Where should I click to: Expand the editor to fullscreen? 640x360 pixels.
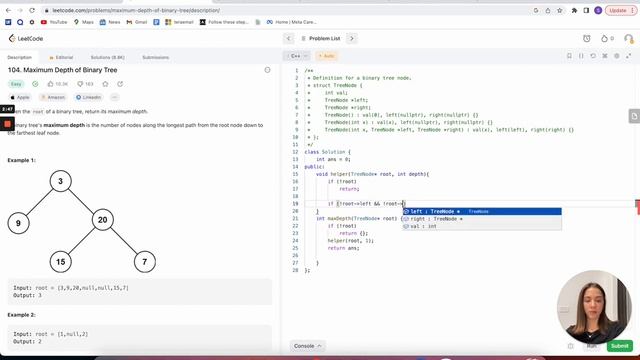tap(629, 56)
